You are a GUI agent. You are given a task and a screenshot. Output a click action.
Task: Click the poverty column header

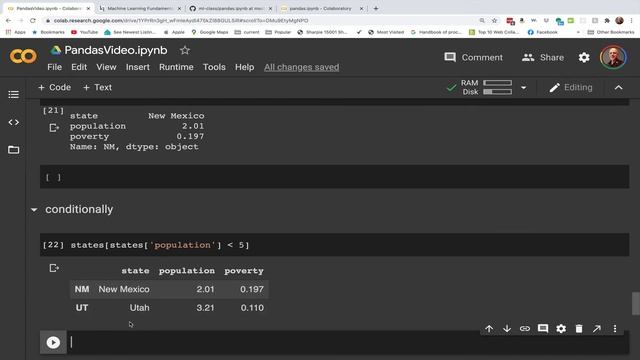(x=244, y=271)
